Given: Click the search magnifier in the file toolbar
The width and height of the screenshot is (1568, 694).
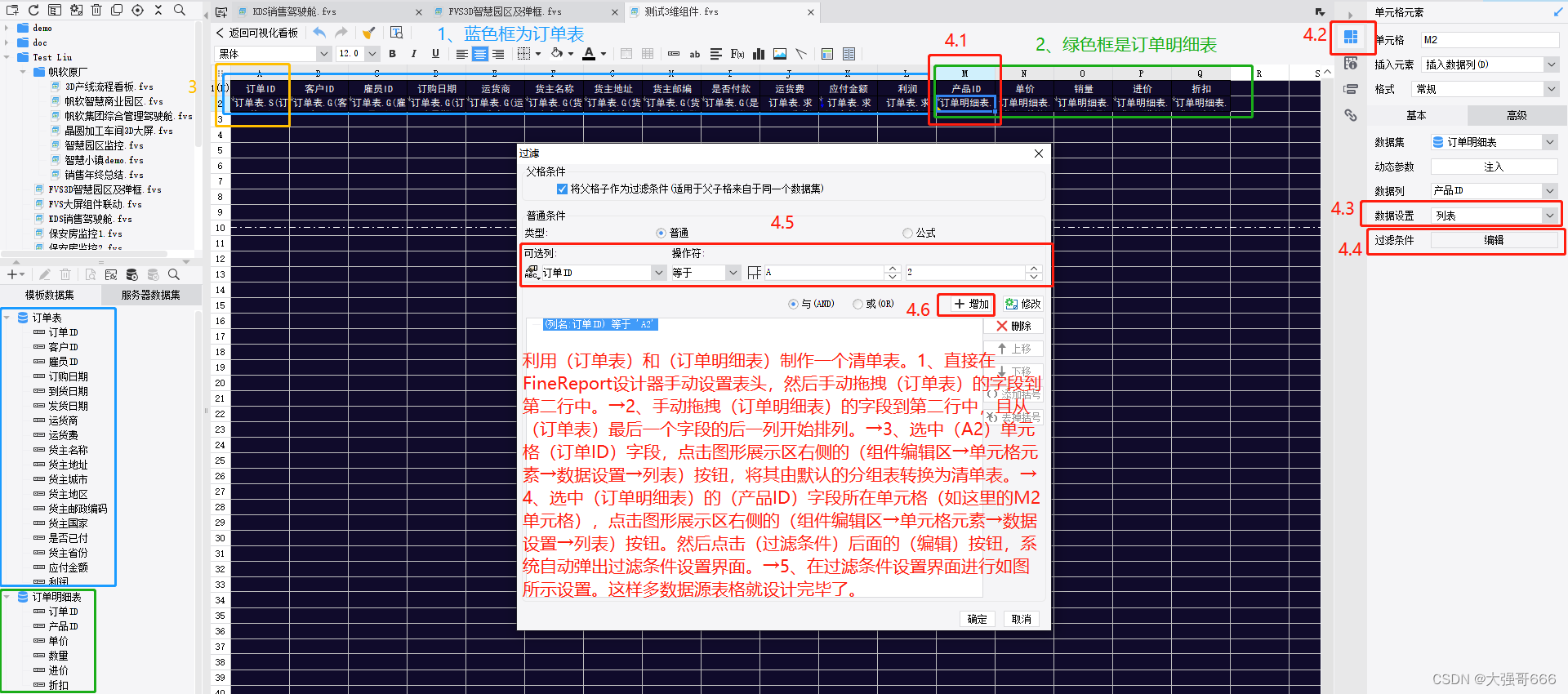Looking at the screenshot, I should point(179,10).
